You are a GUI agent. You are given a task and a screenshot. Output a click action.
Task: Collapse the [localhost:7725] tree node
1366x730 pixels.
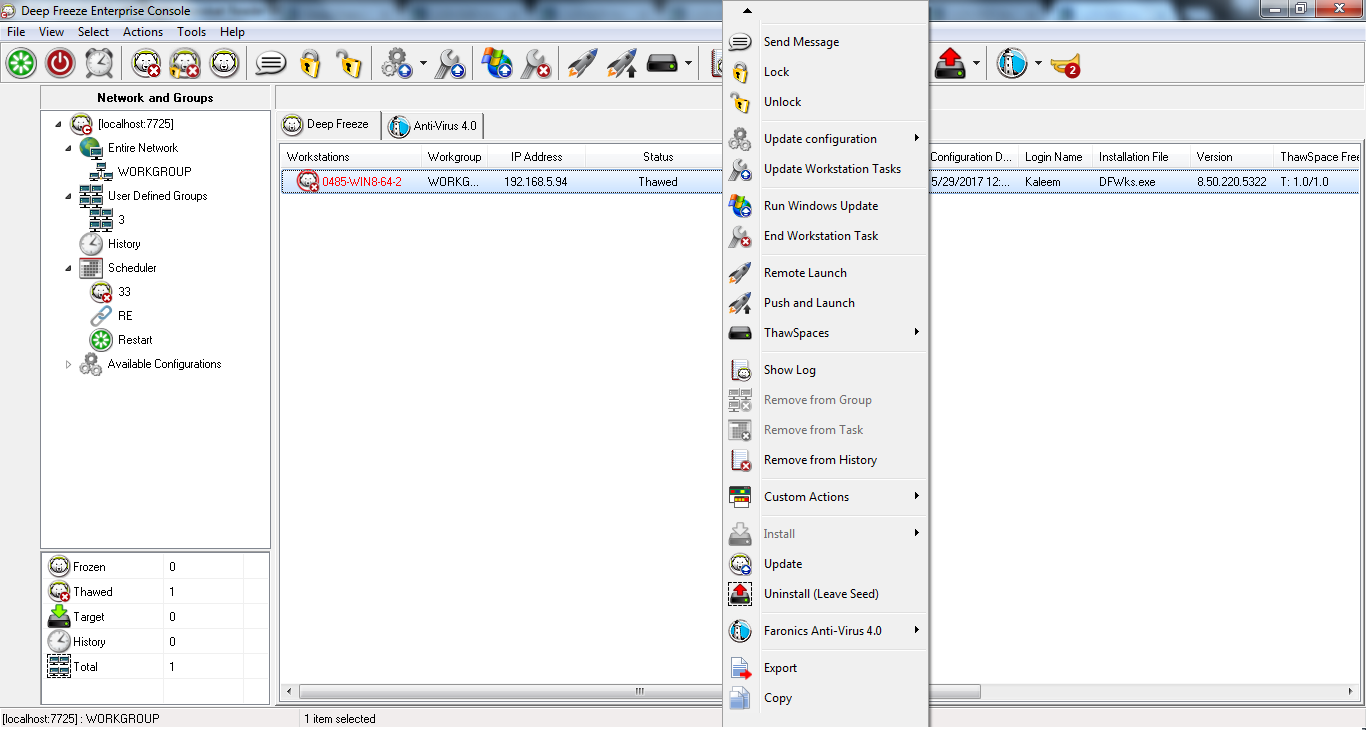[x=58, y=124]
